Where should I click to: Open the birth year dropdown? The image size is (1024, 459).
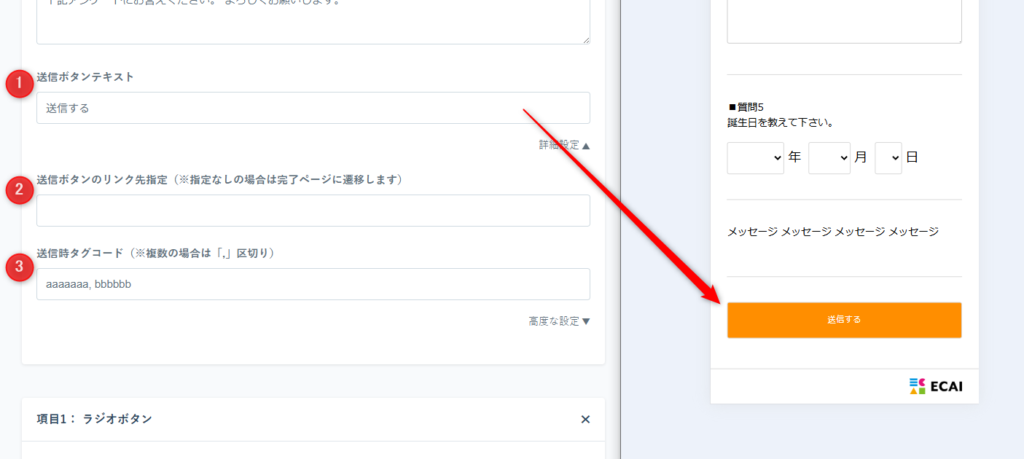[x=755, y=158]
